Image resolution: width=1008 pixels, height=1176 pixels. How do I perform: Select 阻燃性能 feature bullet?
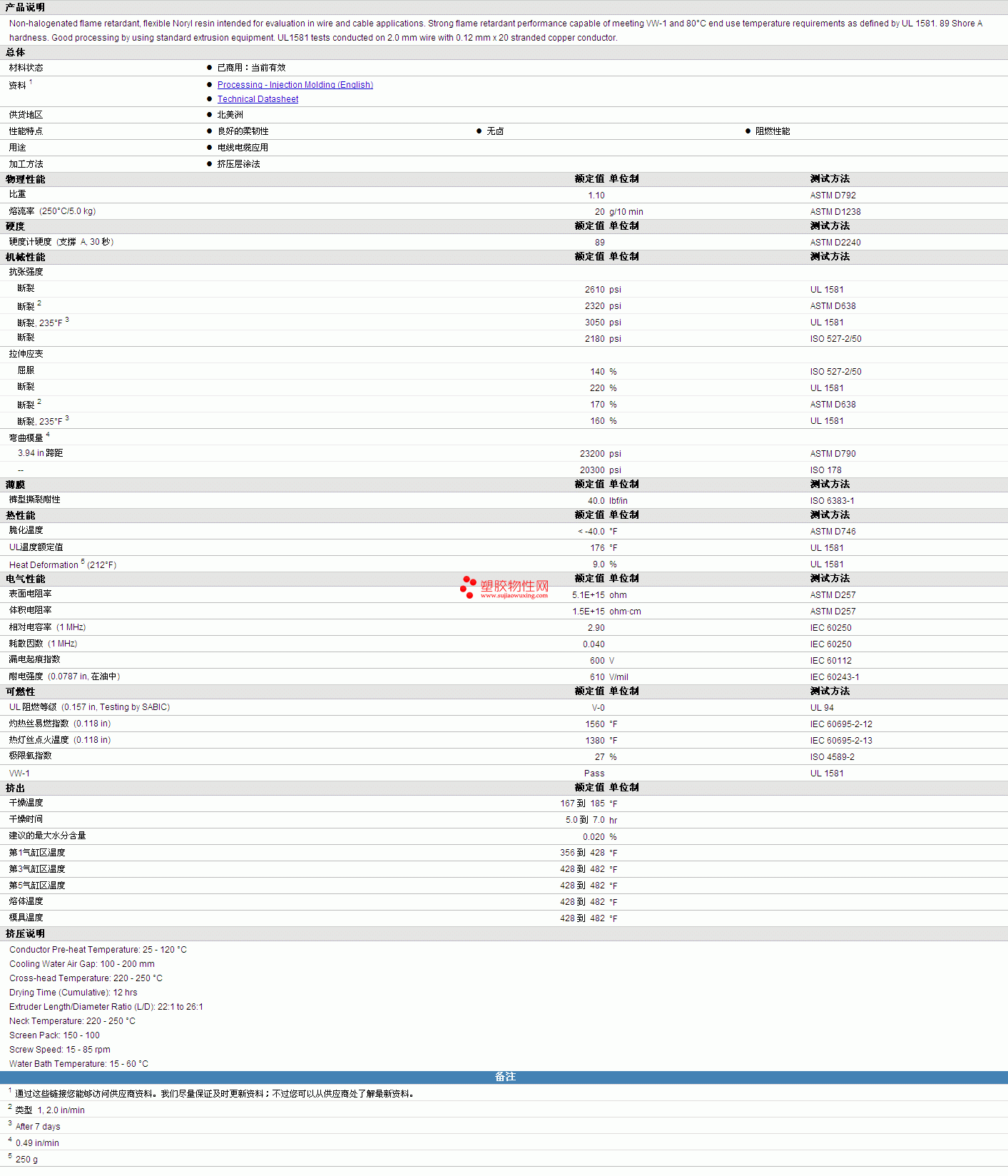pos(773,131)
